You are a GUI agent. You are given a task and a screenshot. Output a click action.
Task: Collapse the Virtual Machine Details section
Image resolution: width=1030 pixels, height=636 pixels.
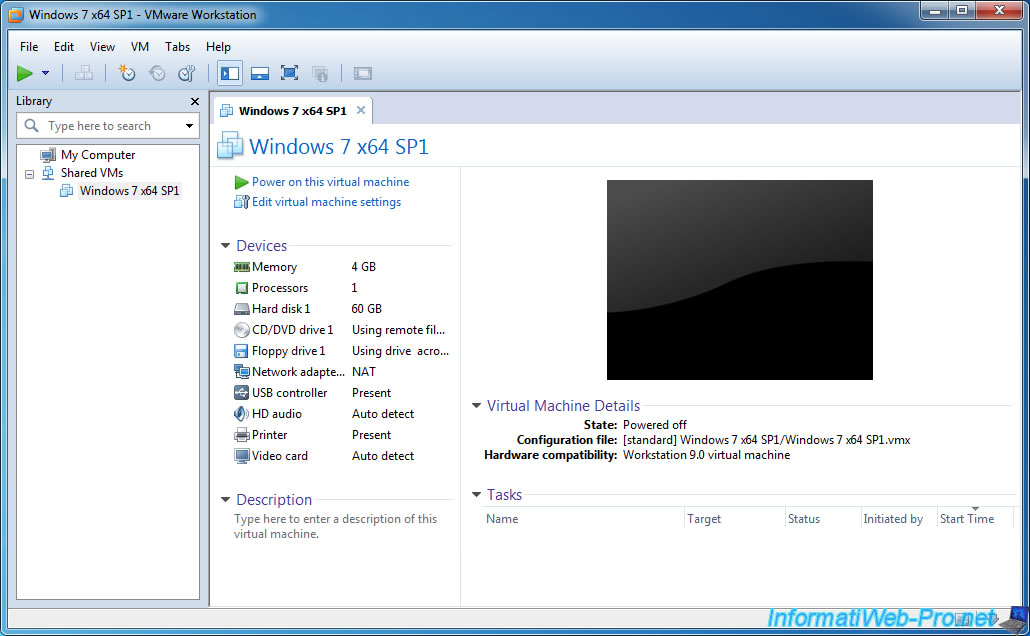click(477, 405)
